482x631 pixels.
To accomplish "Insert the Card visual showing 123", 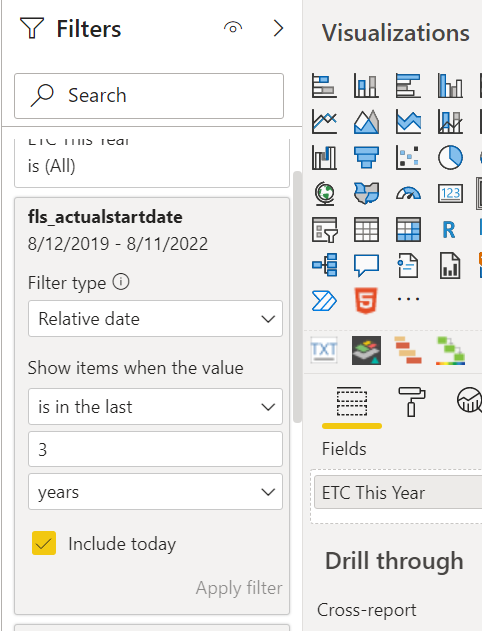I will [x=450, y=194].
